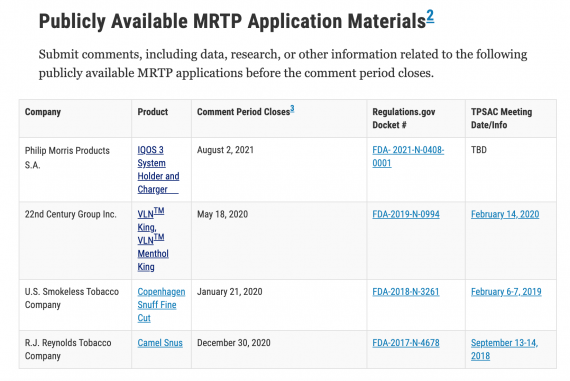Screen dimensions: 570x381
Task: Click the December 30, 2020 date cell
Action: pyautogui.click(x=279, y=349)
